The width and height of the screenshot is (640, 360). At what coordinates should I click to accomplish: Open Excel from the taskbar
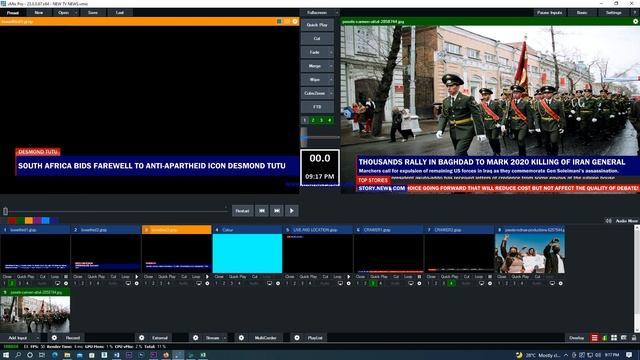[x=203, y=355]
